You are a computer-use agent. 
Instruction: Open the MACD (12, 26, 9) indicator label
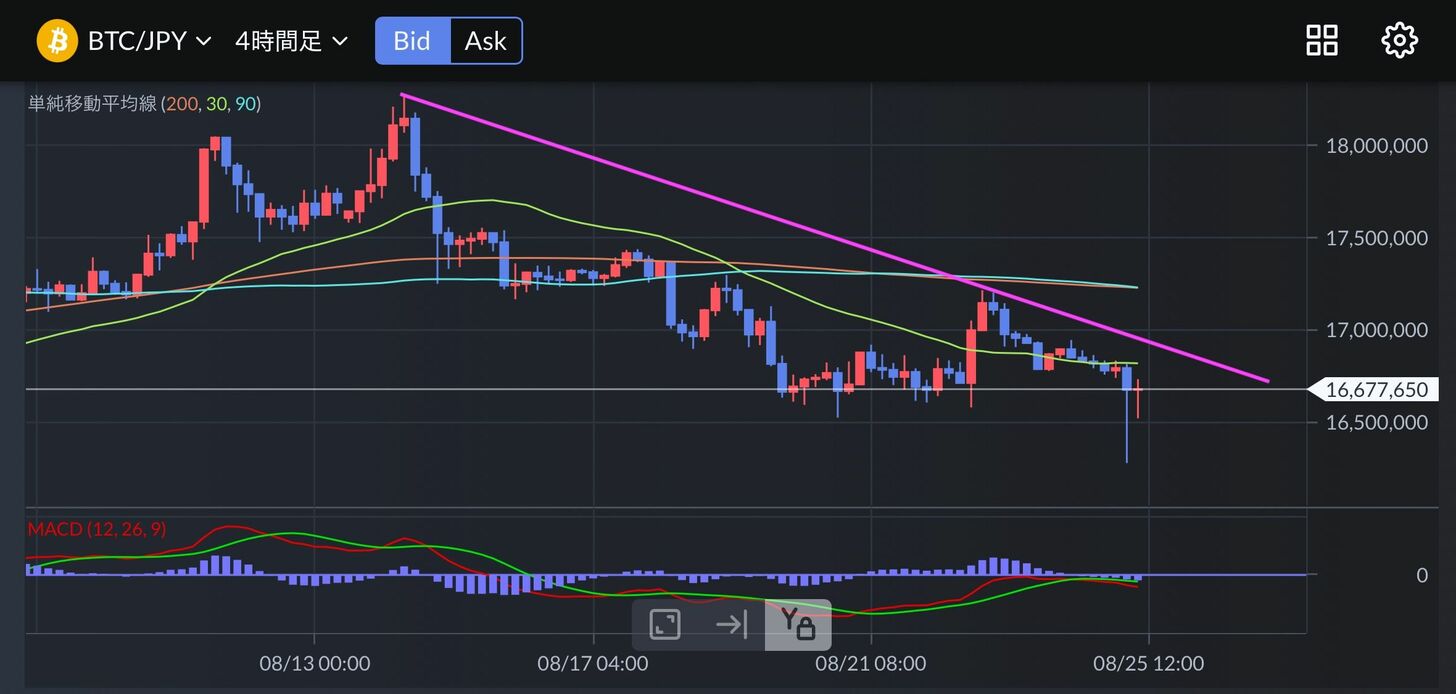coord(97,529)
